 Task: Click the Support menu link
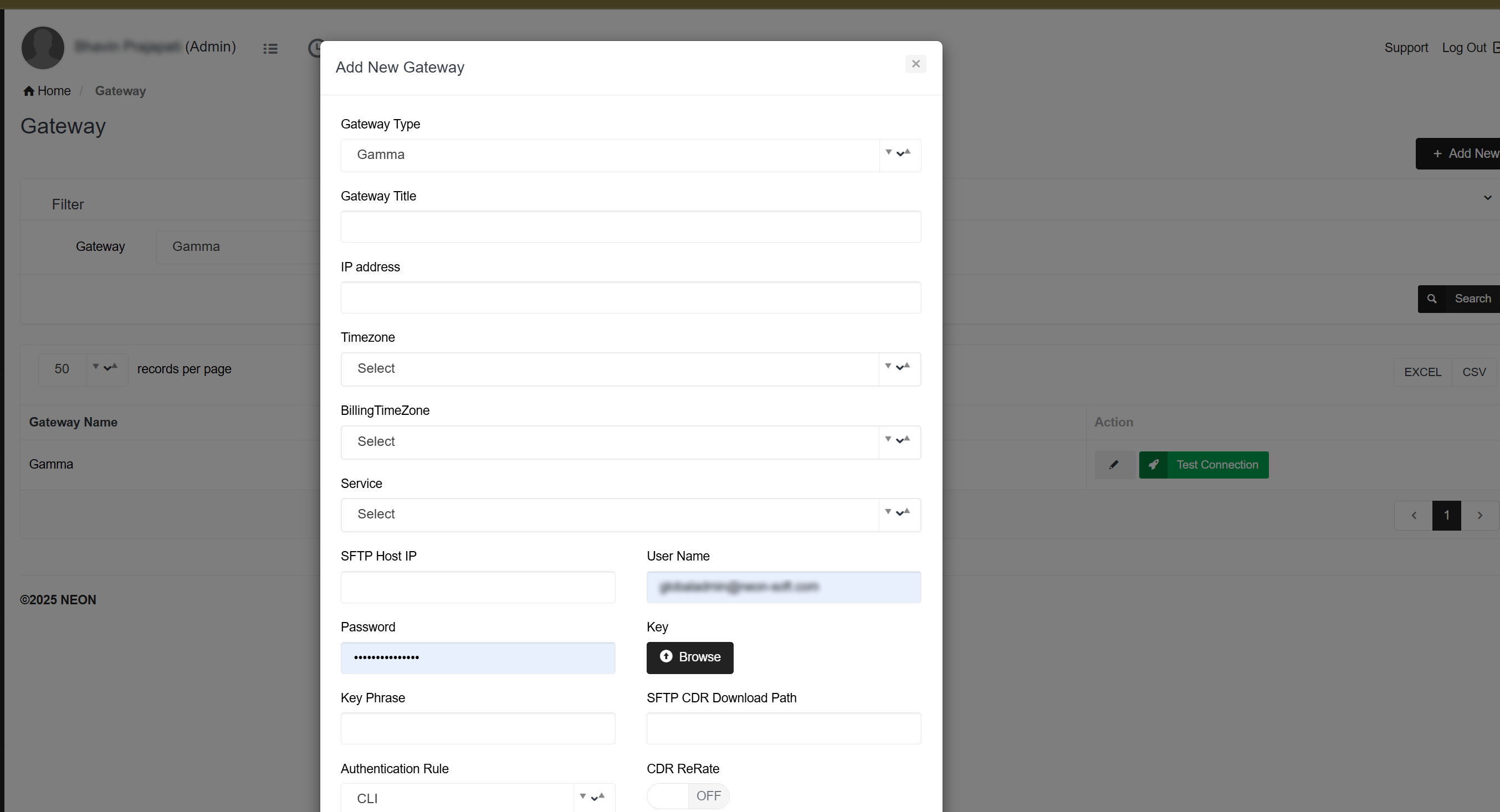(x=1406, y=48)
